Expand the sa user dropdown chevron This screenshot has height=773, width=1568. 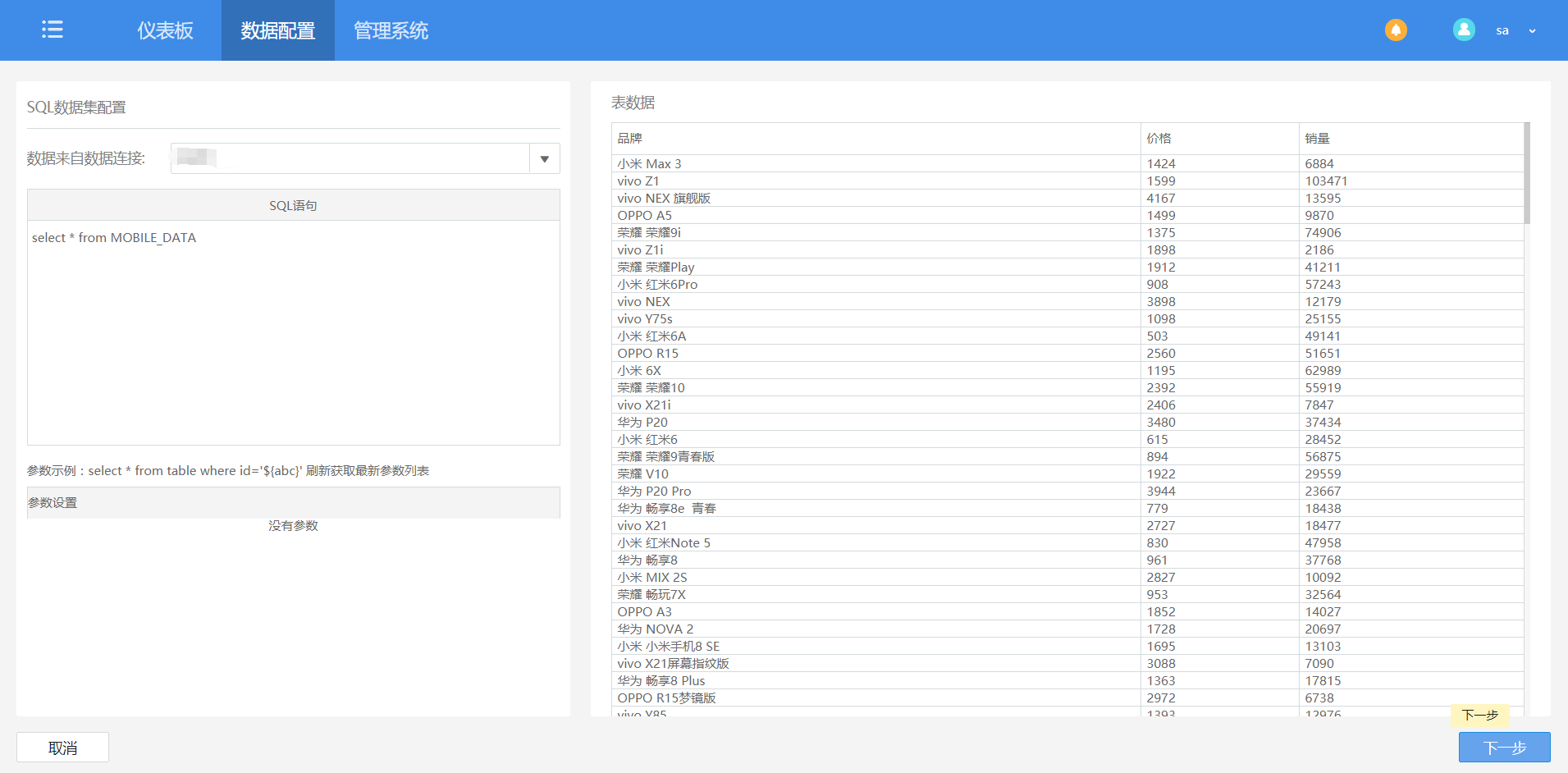pos(1532,31)
